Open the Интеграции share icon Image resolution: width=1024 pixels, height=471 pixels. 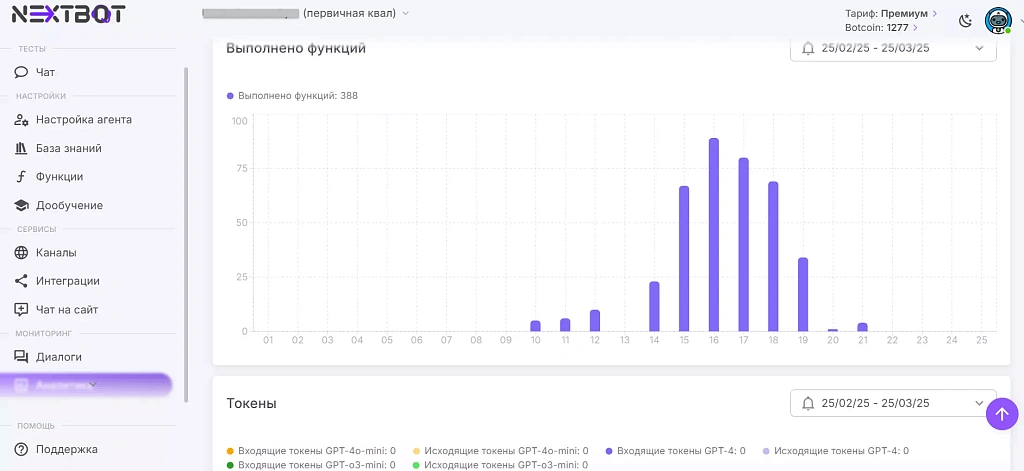(21, 281)
